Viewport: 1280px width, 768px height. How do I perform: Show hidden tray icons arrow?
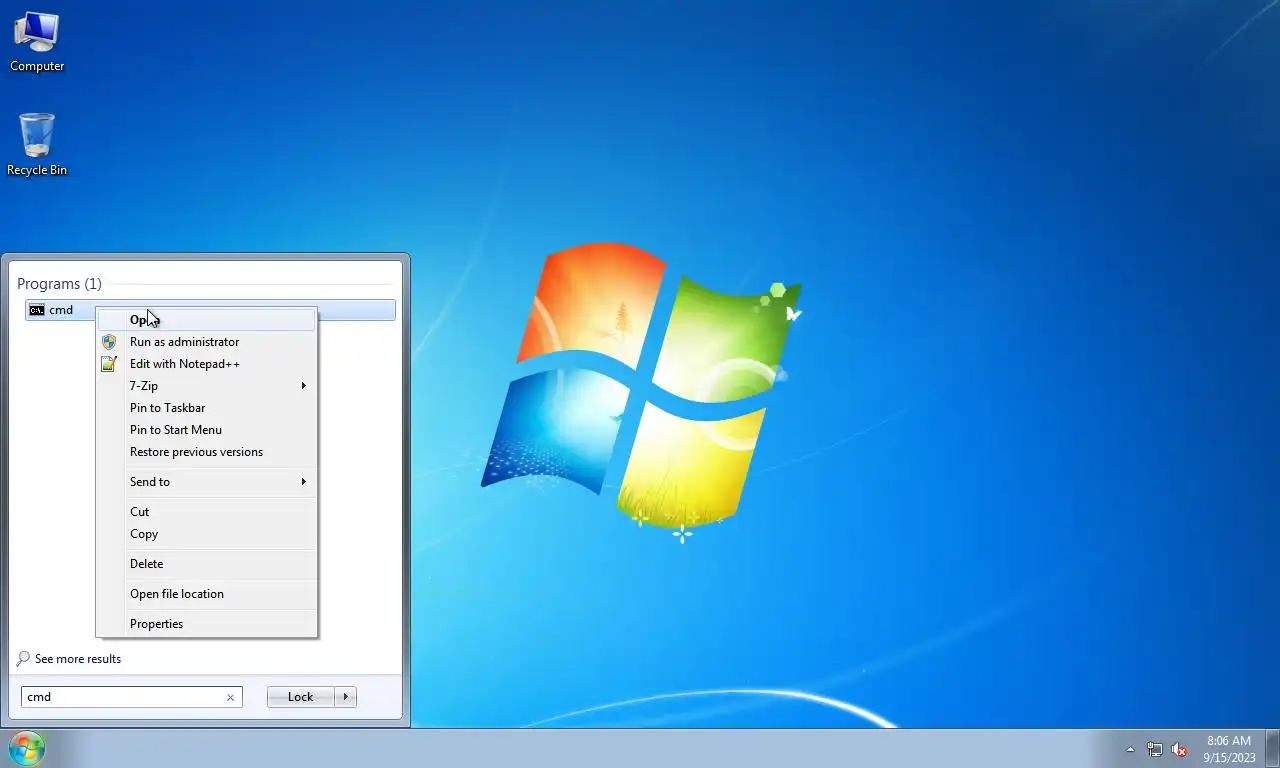tap(1130, 749)
